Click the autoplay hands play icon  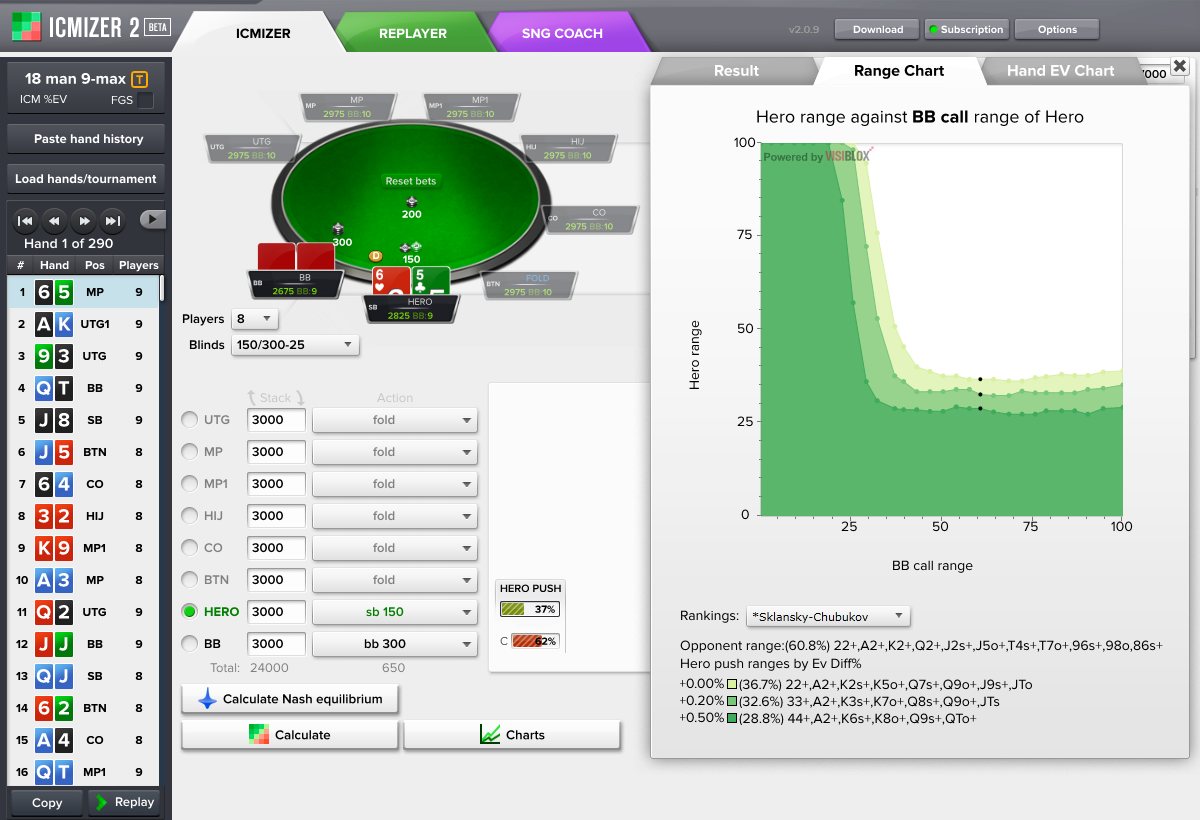tap(152, 219)
